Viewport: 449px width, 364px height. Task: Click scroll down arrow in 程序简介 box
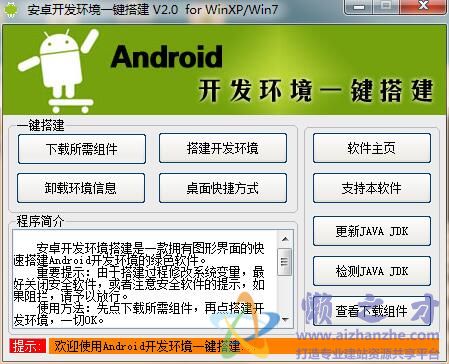click(285, 320)
